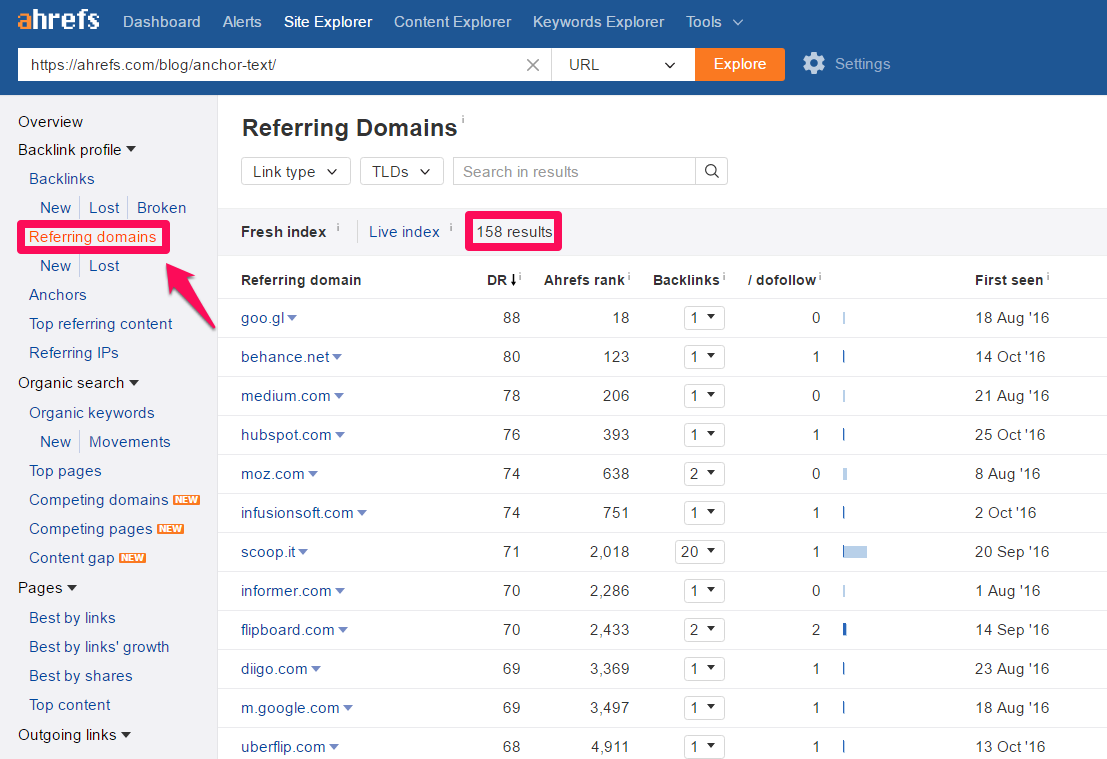The image size is (1107, 759).
Task: Open Anchors report
Action: tap(57, 294)
